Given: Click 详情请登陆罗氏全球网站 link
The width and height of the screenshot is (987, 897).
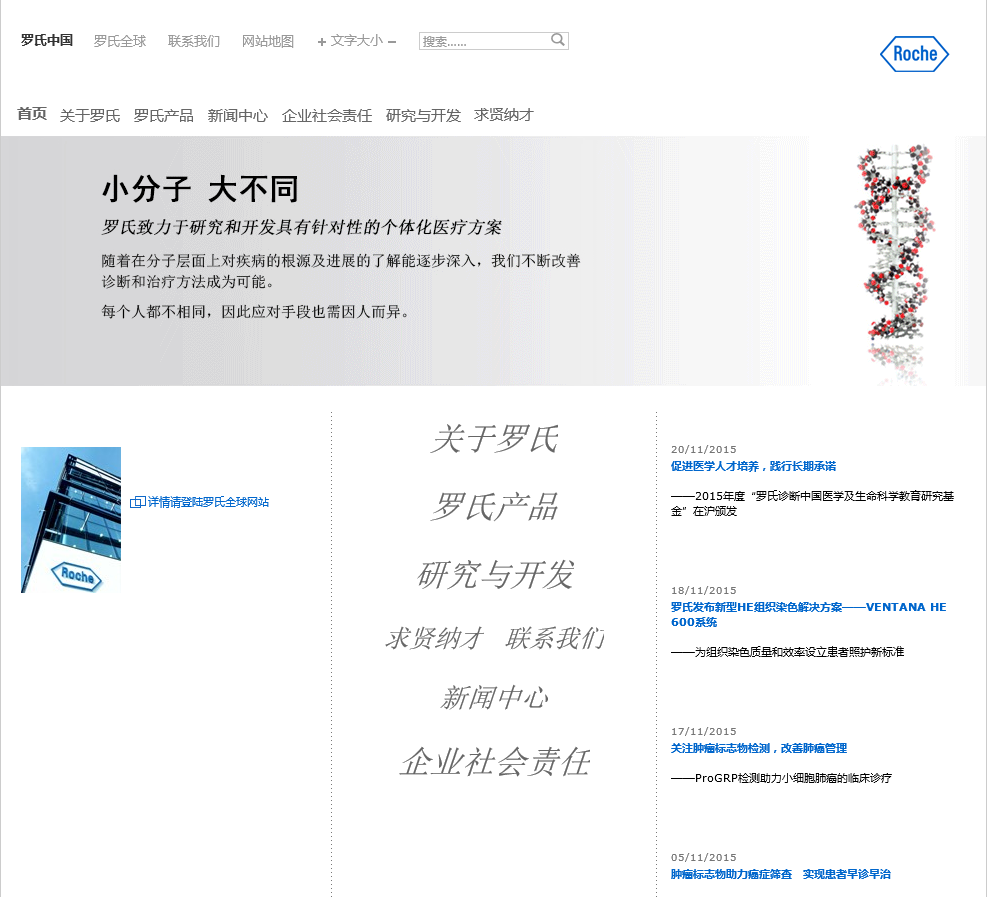Looking at the screenshot, I should [208, 502].
